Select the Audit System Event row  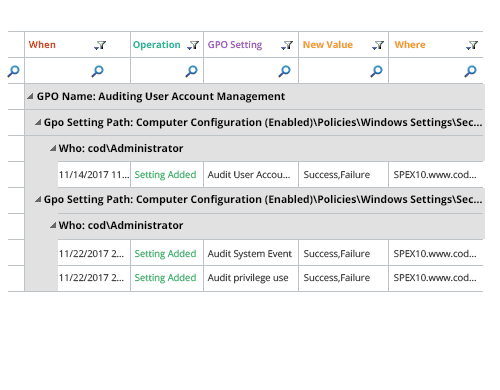[x=270, y=253]
